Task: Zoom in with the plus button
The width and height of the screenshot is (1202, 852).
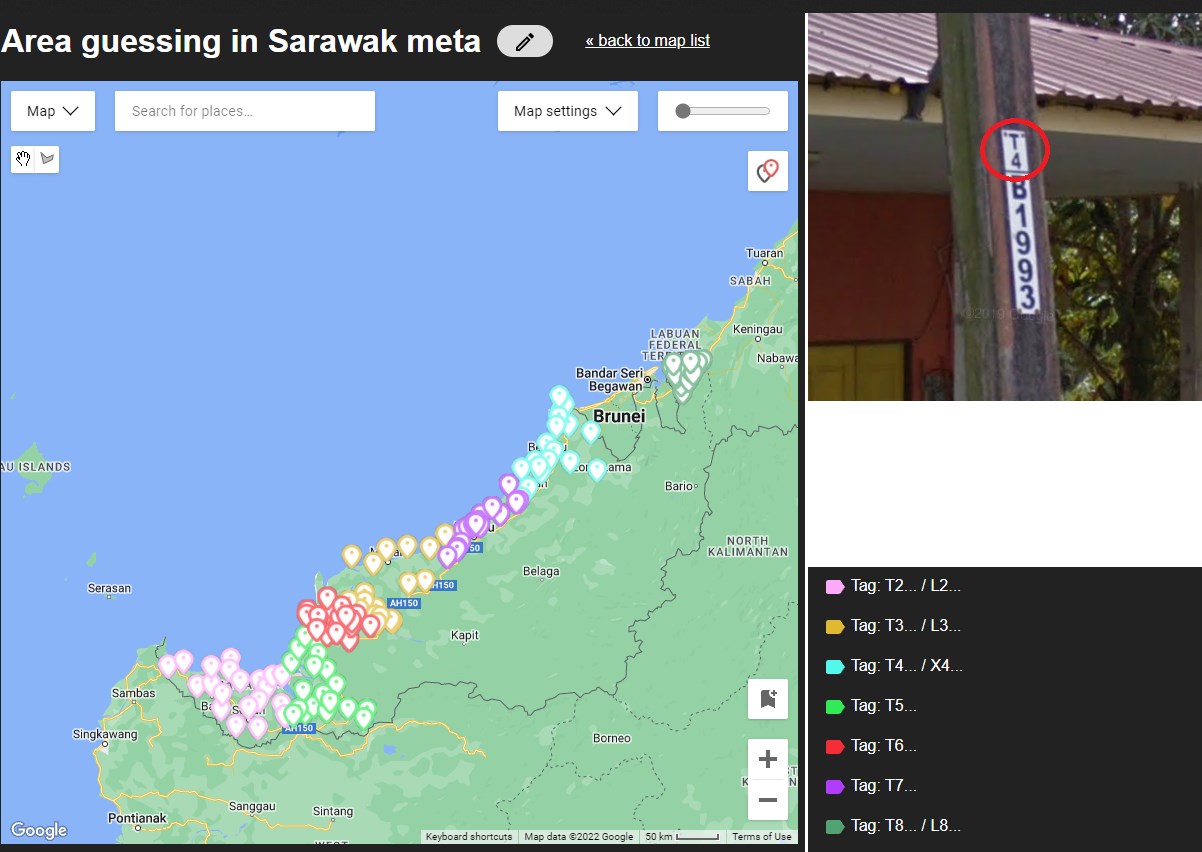Action: [767, 759]
